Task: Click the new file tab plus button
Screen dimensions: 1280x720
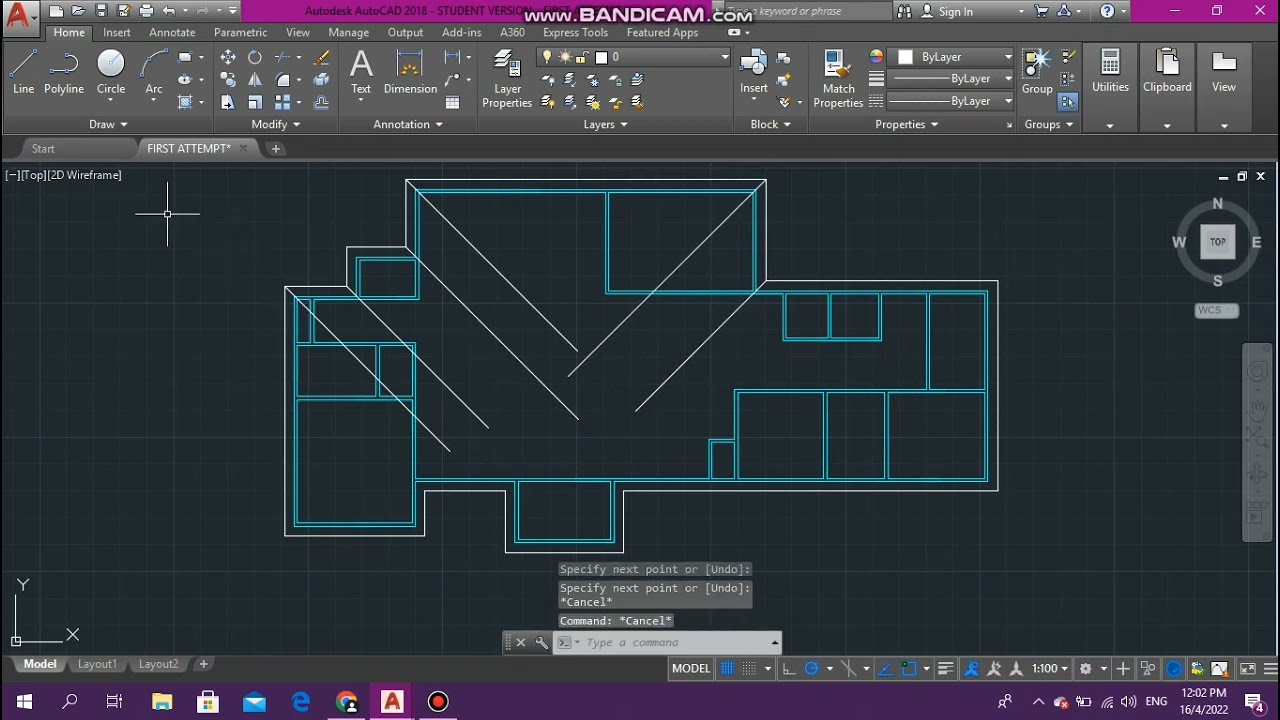Action: pos(276,148)
